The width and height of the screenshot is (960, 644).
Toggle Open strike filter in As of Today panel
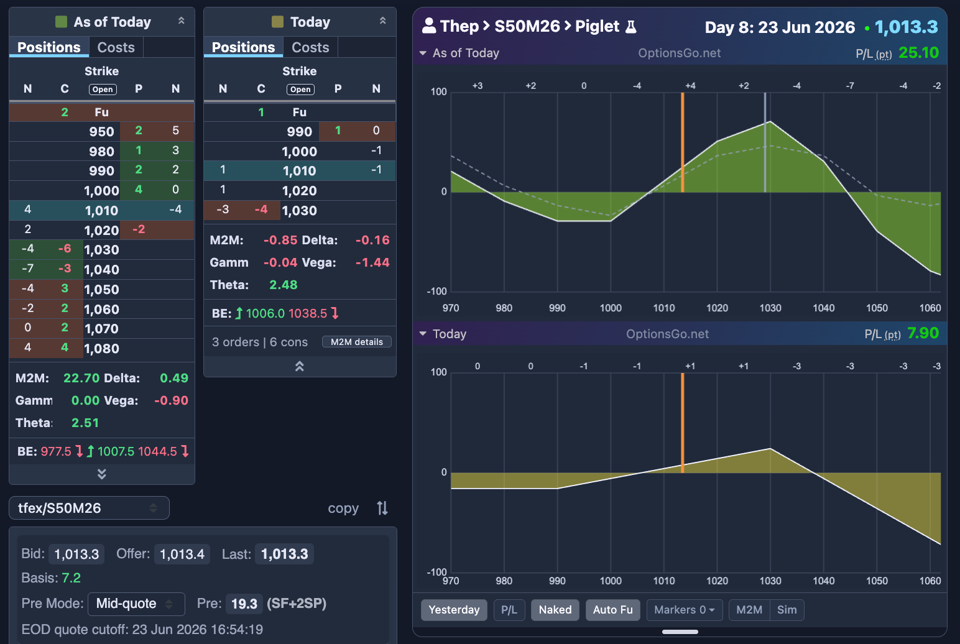pyautogui.click(x=102, y=89)
